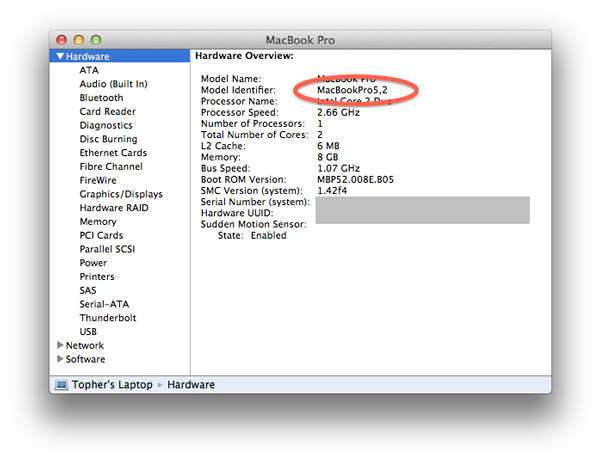Select the 1.07 GHz bus speed value
The image size is (600, 461).
[339, 168]
